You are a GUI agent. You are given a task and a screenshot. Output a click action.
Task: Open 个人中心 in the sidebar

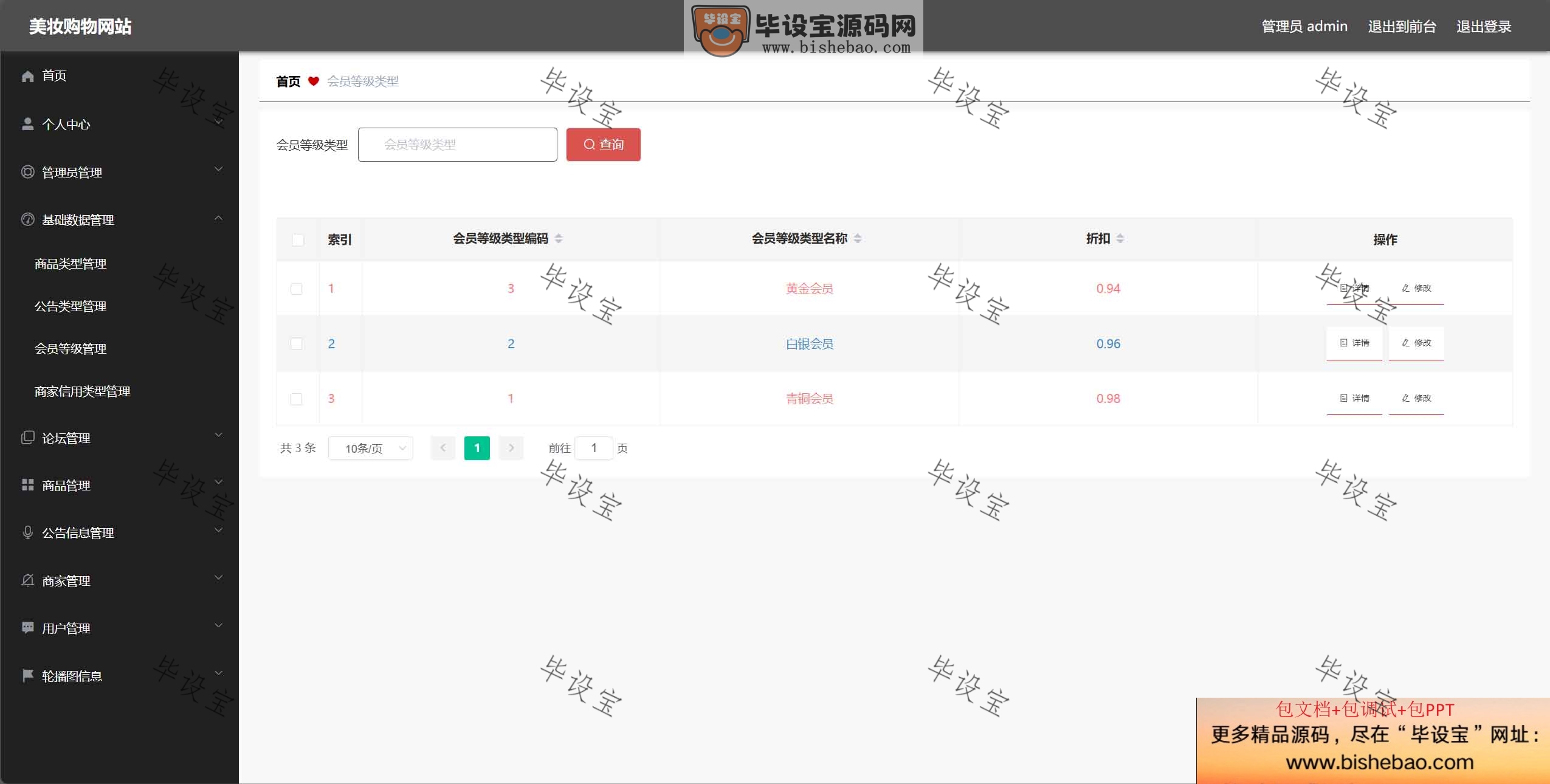[x=66, y=125]
